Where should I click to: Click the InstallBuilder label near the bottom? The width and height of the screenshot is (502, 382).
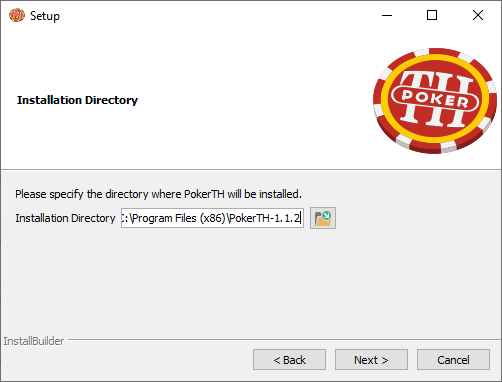(x=34, y=341)
